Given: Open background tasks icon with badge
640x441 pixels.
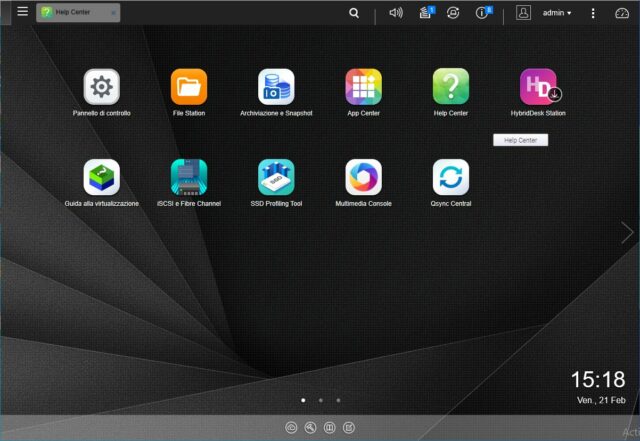Looking at the screenshot, I should click(x=425, y=13).
